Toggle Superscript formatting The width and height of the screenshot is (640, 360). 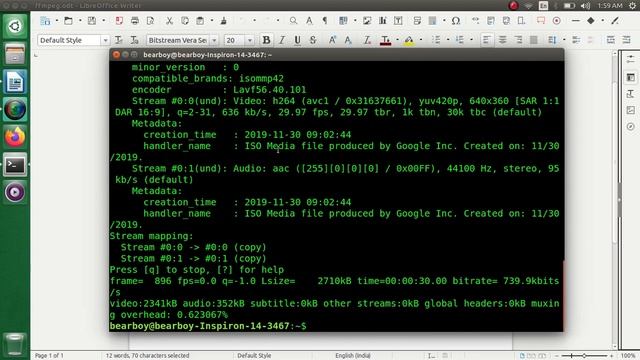tap(332, 40)
